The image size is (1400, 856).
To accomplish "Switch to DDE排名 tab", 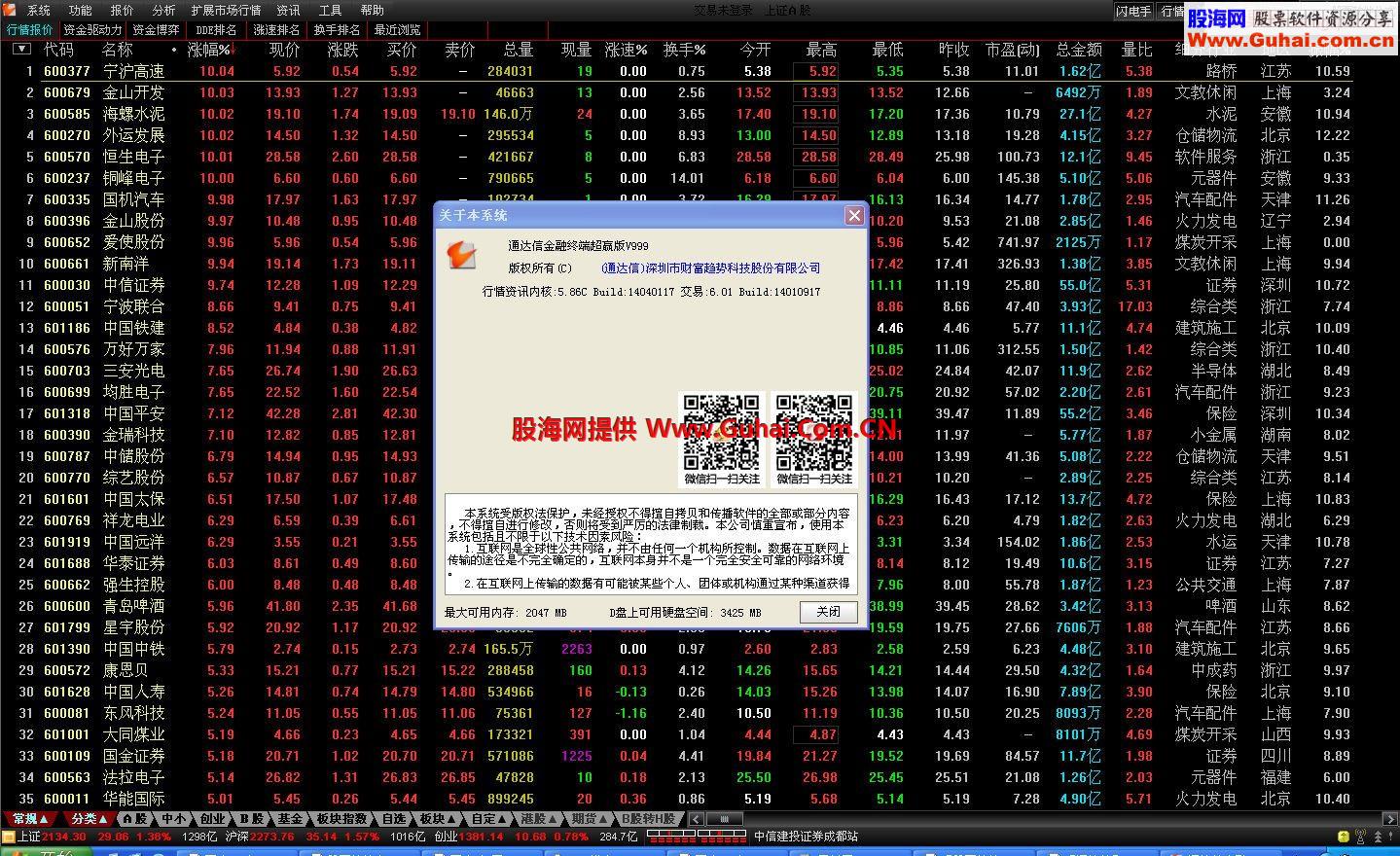I will (216, 30).
